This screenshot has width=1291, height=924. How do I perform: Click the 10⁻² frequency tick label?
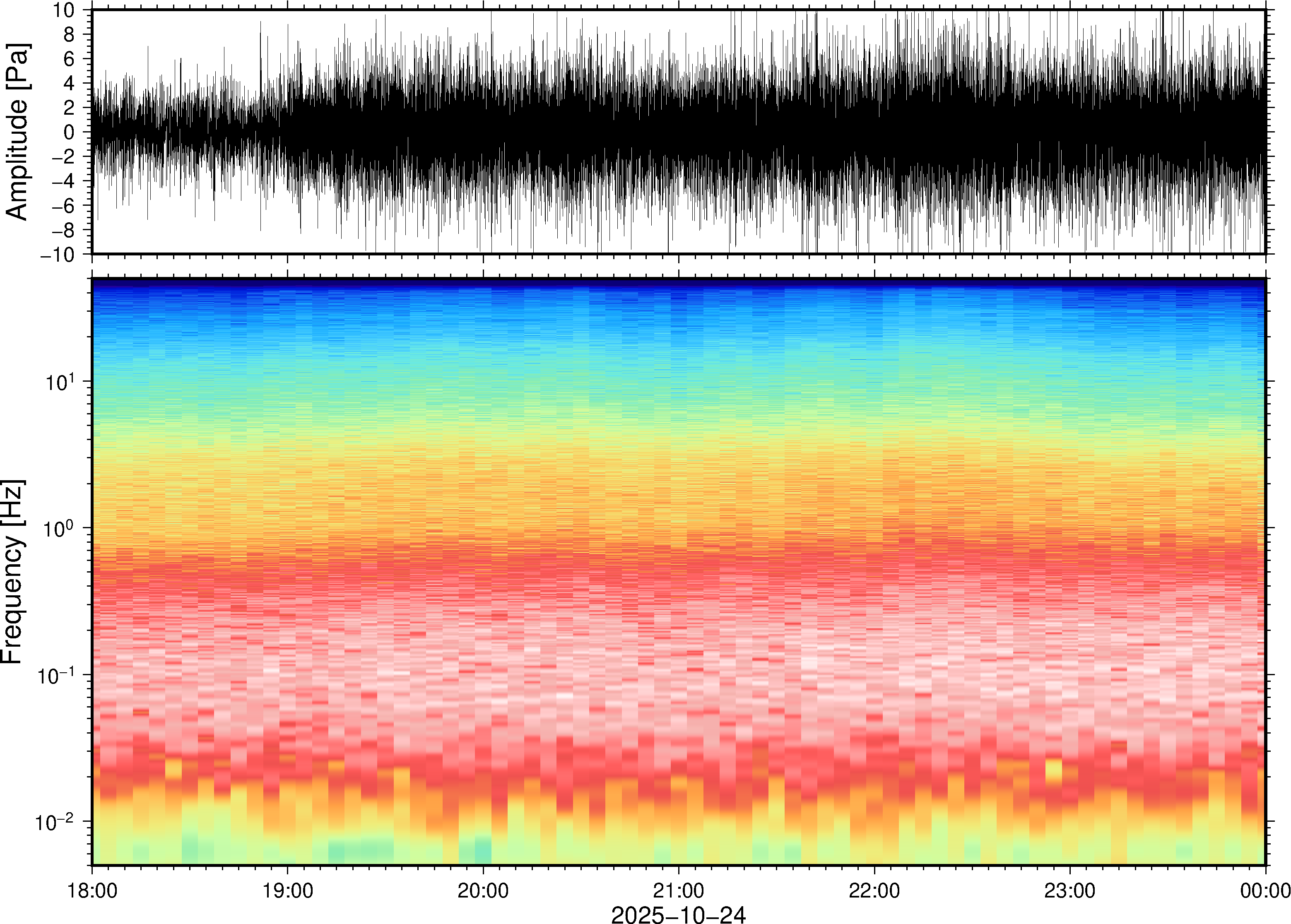(55, 822)
